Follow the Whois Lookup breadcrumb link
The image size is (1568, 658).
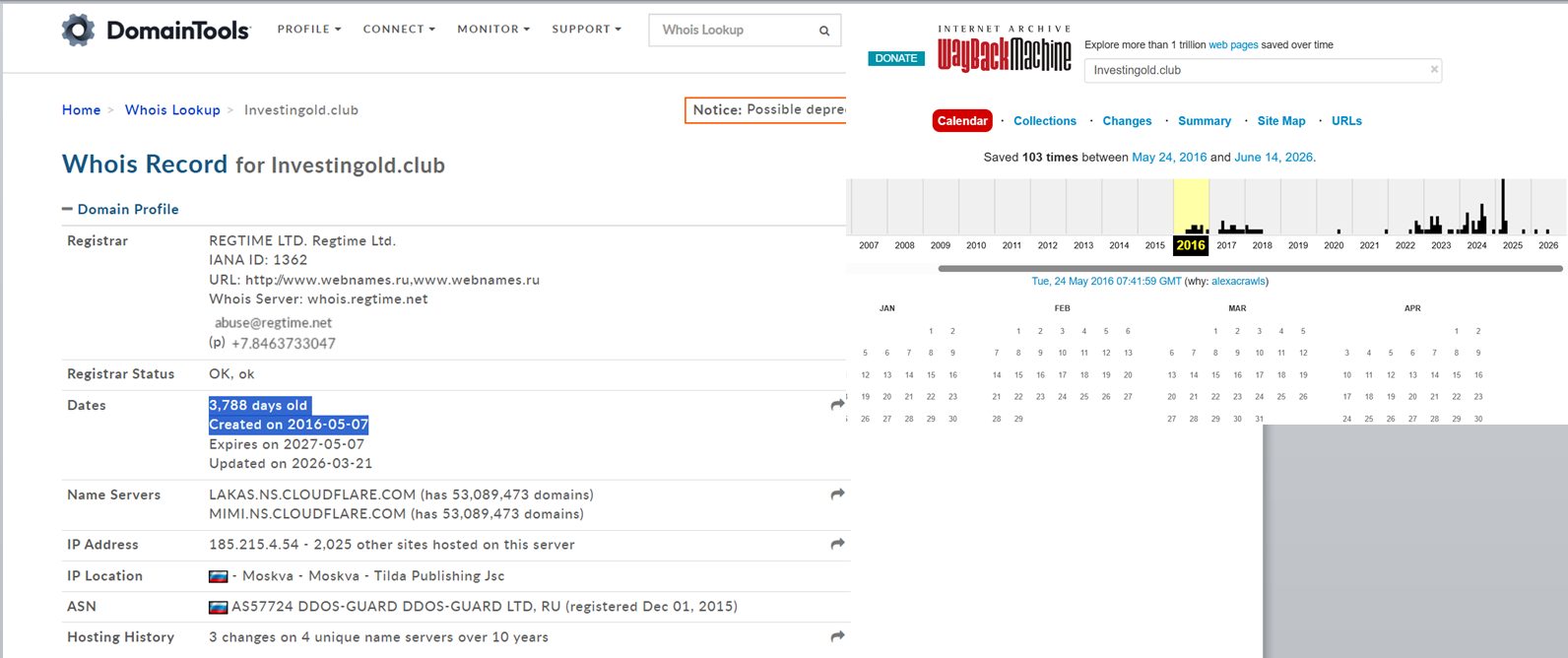[172, 110]
